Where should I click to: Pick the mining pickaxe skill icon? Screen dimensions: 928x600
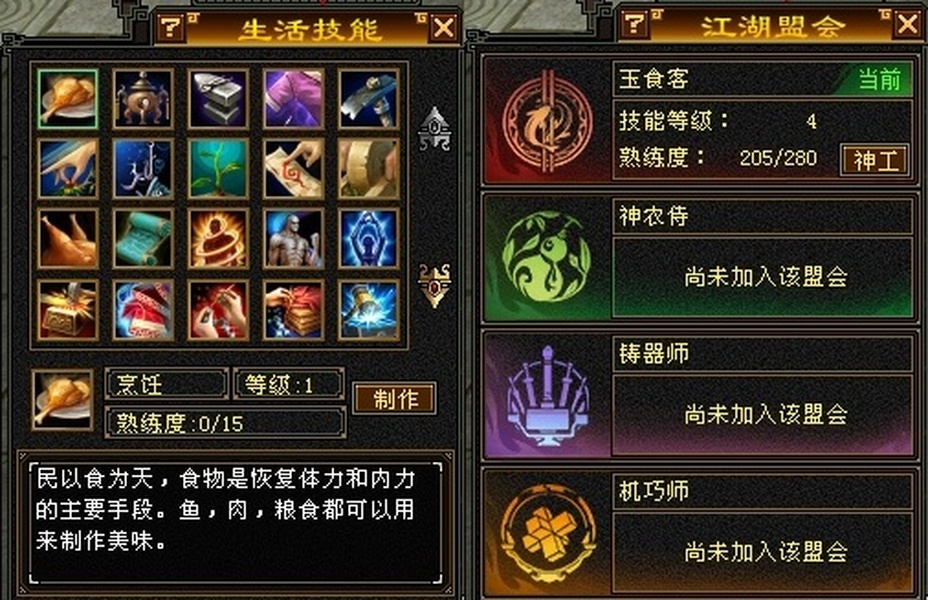(x=369, y=99)
